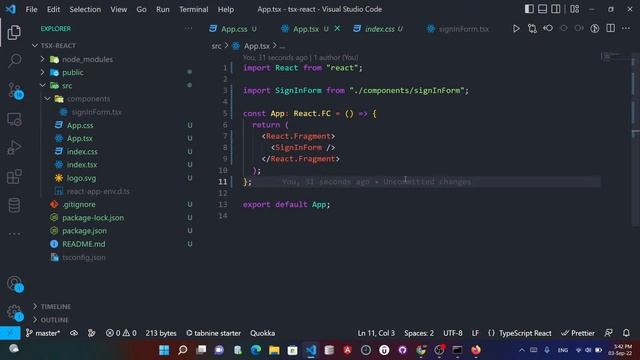Open editor More Actions ellipsis
Viewport: 640px width, 360px height.
tap(626, 28)
